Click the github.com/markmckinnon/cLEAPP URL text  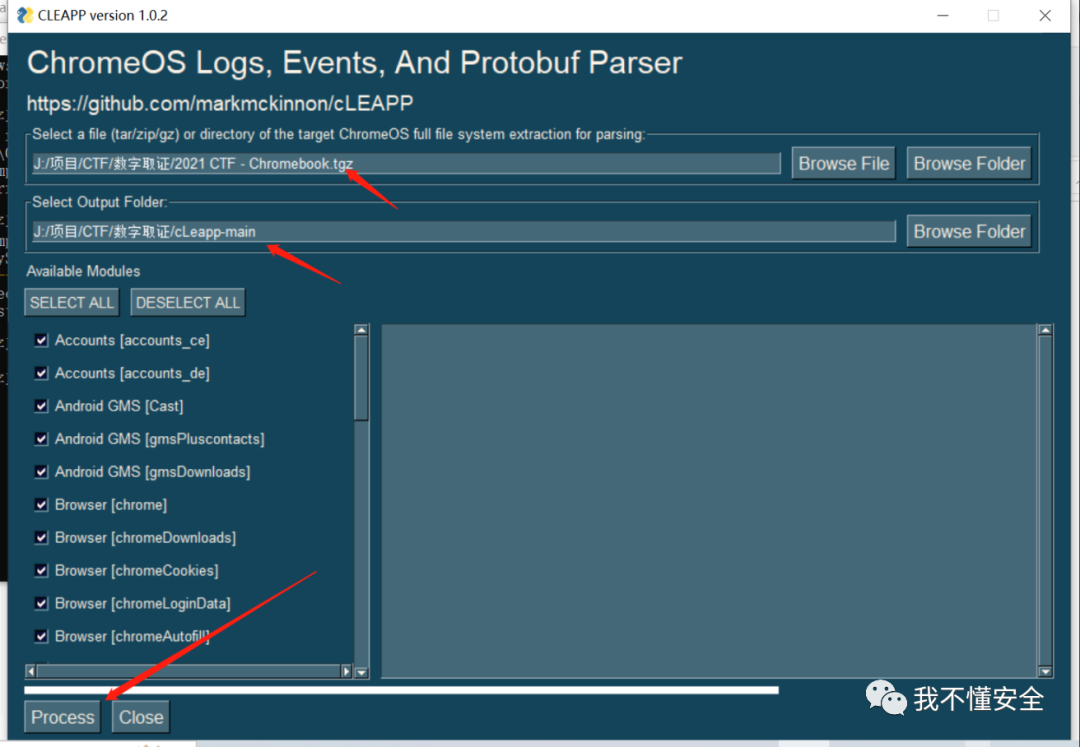(x=220, y=103)
